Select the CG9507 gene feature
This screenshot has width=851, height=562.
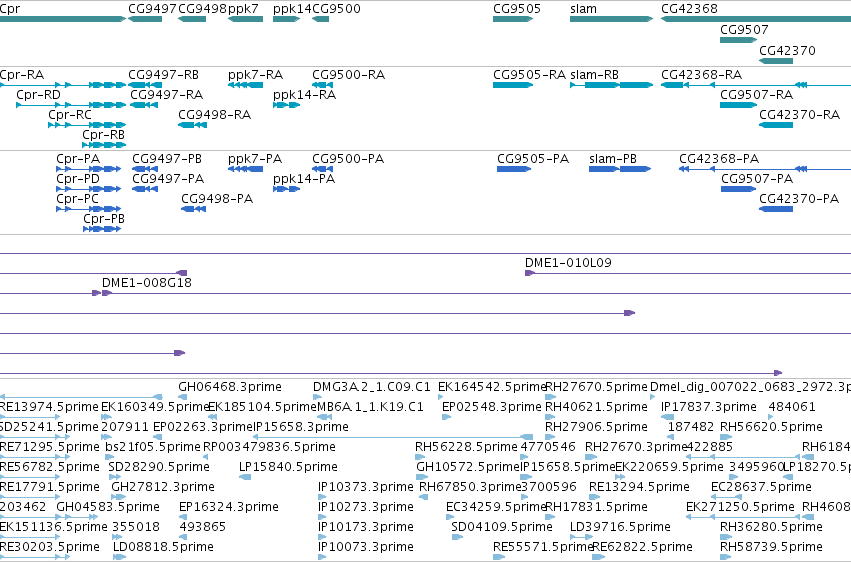pyautogui.click(x=738, y=40)
